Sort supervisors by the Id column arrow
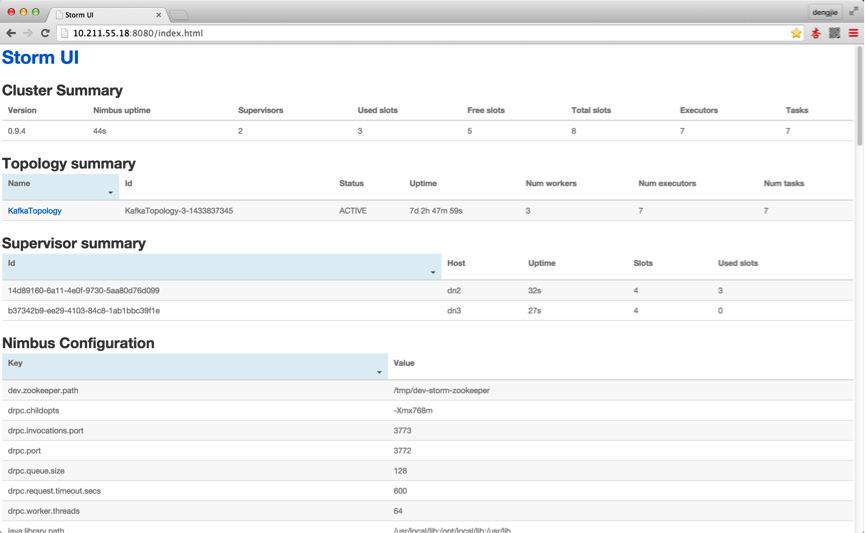 coord(432,272)
